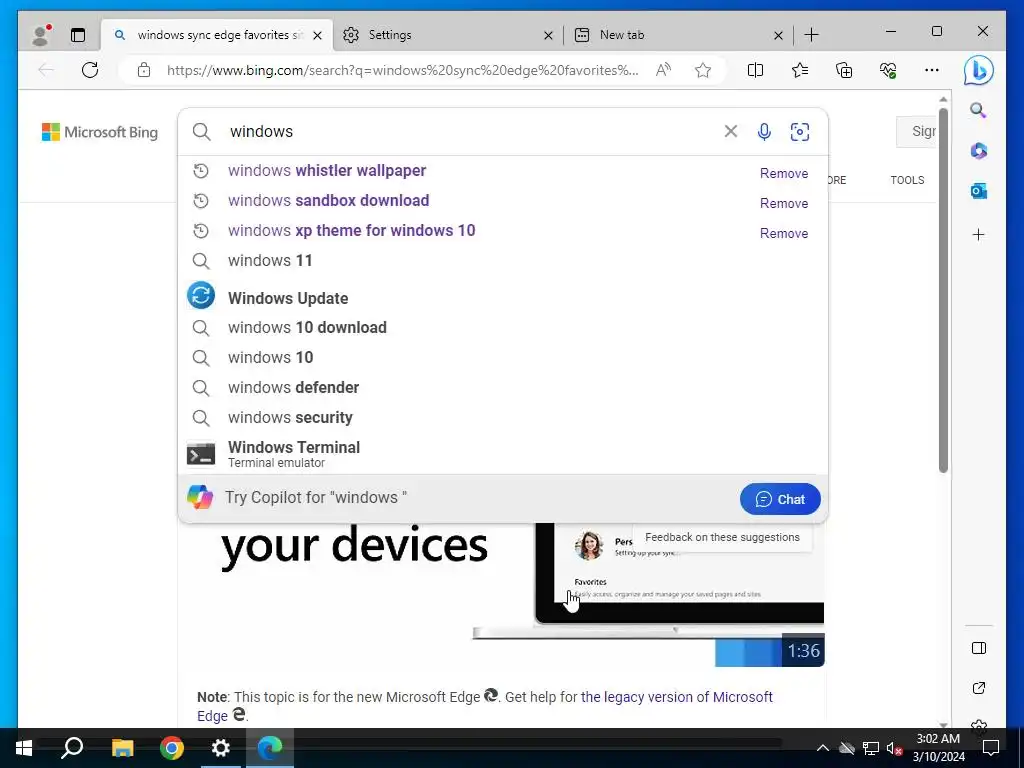Remove windows whistler wallpaper from history
The height and width of the screenshot is (768, 1024).
point(784,173)
